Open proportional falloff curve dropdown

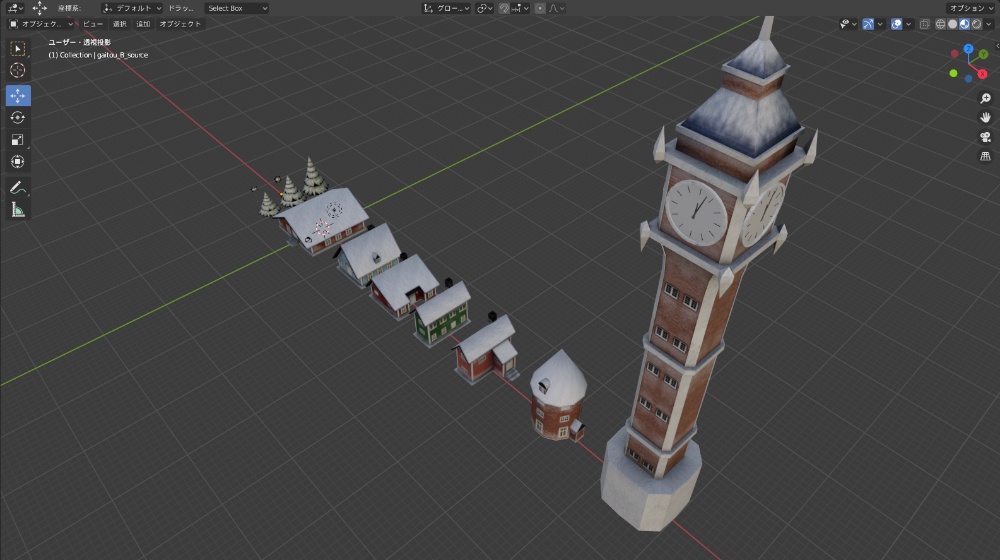[x=556, y=8]
